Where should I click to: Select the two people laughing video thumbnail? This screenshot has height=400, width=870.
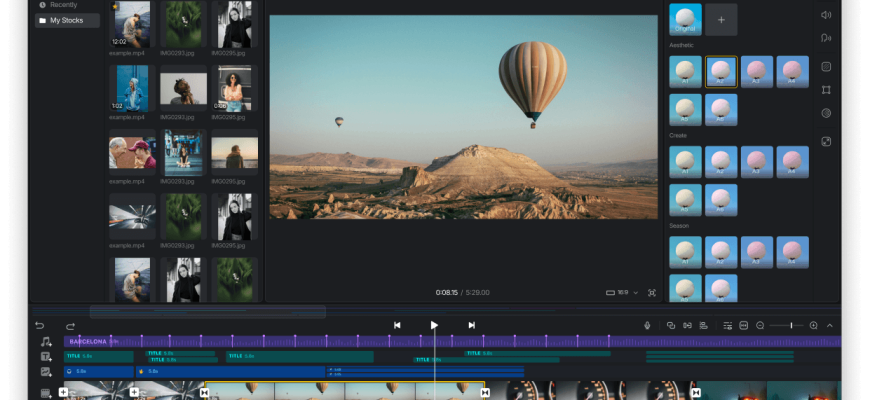click(132, 153)
